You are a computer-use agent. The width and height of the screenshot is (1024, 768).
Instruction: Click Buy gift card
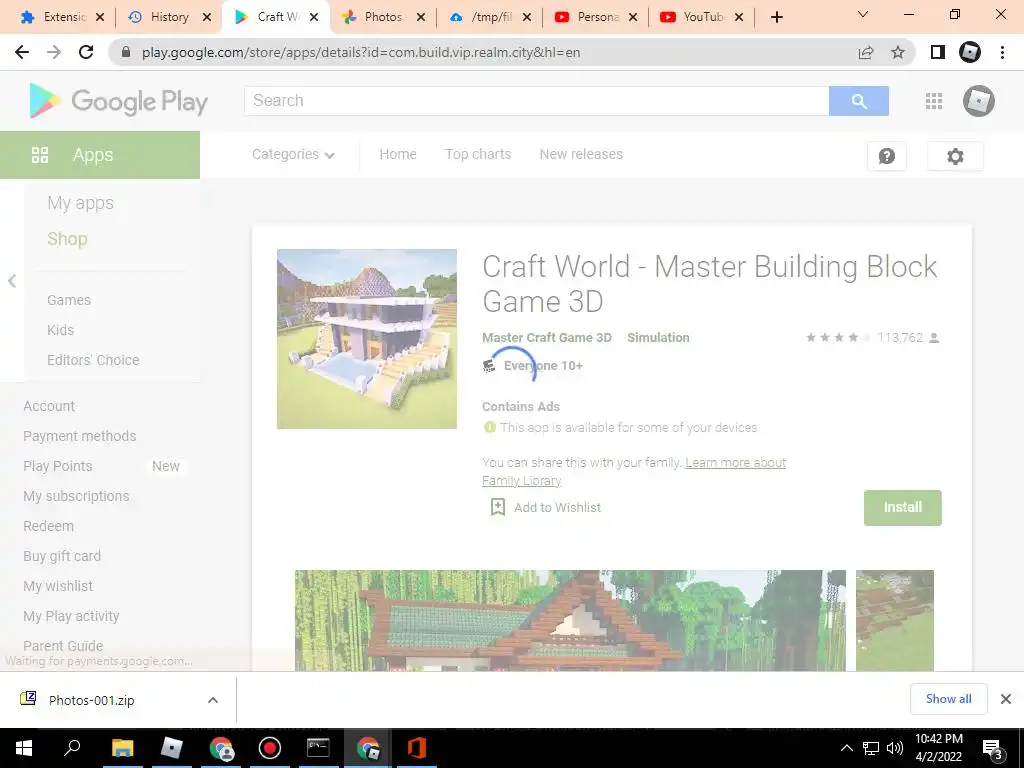62,556
